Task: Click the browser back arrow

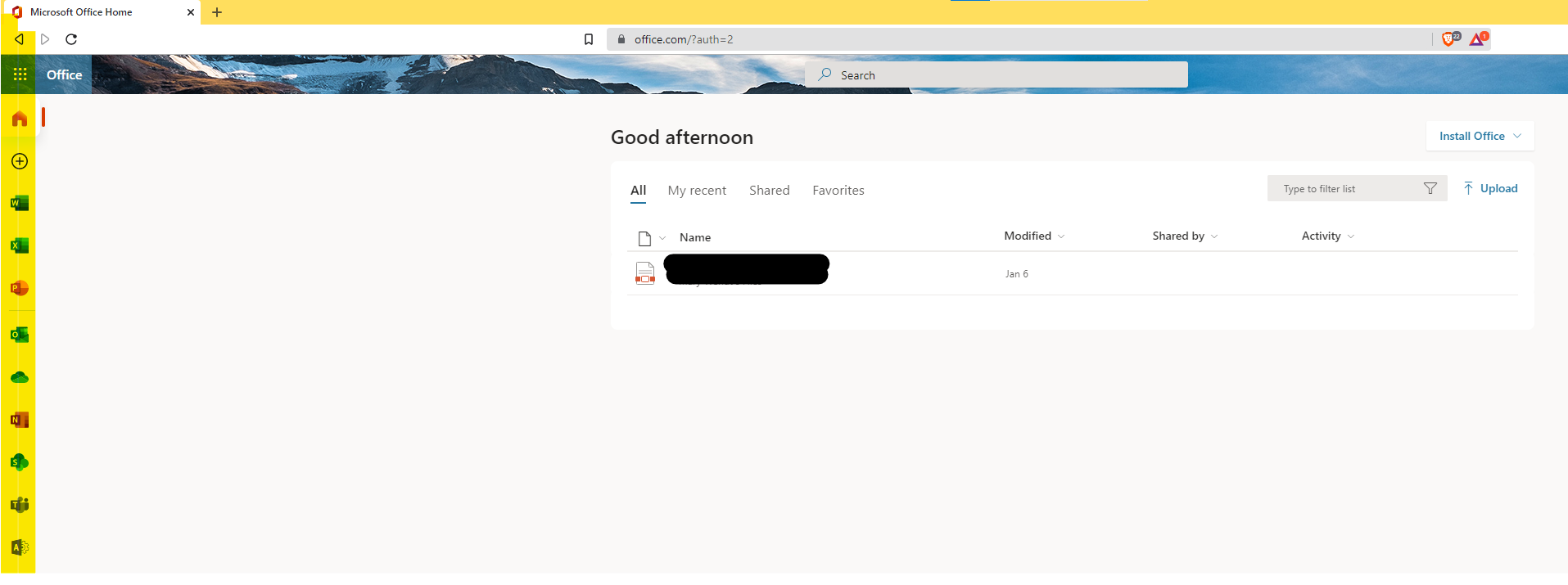Action: coord(19,39)
